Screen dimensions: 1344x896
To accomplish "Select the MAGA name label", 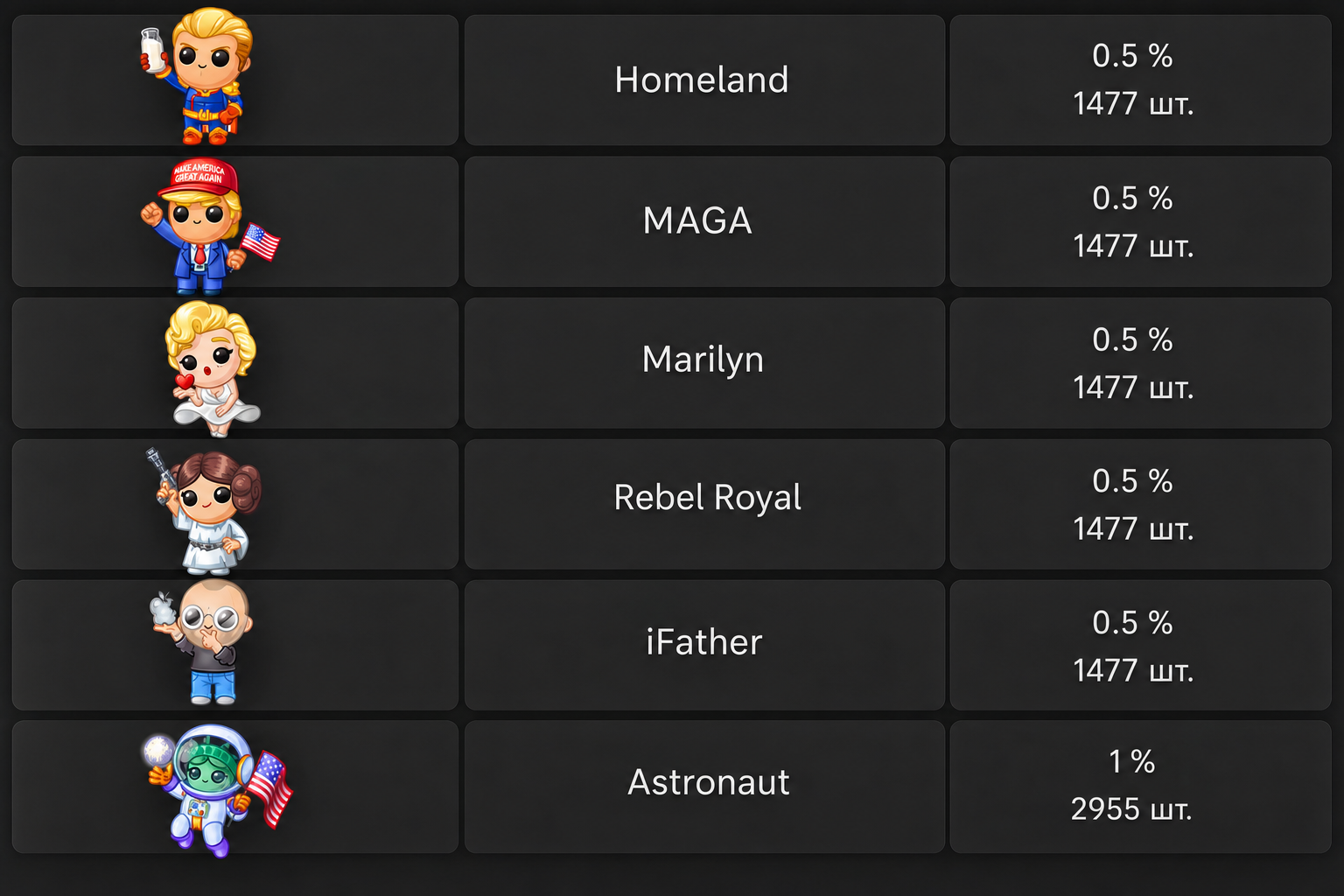I will [x=697, y=220].
